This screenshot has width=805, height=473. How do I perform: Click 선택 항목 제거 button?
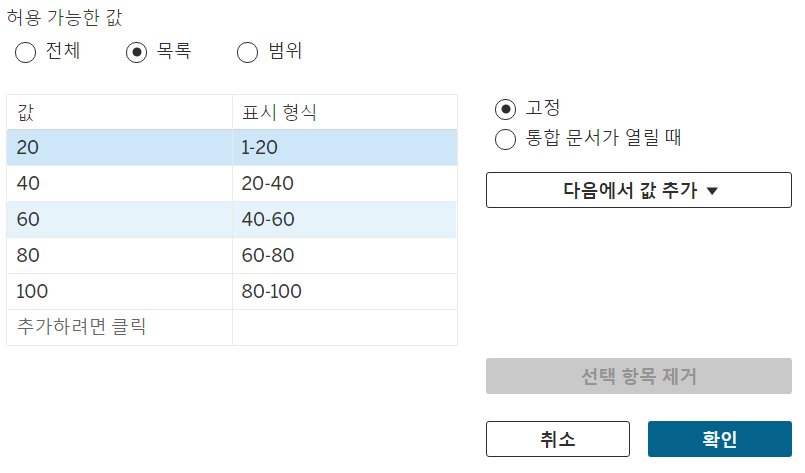pos(639,376)
